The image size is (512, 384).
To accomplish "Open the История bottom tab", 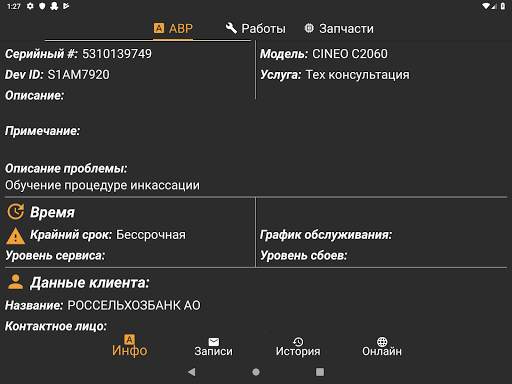I will pyautogui.click(x=298, y=347).
